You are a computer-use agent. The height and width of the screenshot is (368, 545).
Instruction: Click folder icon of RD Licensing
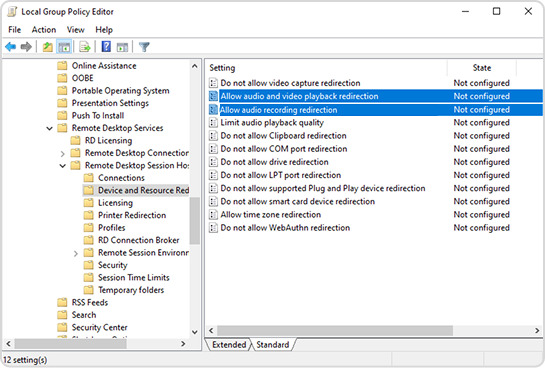click(75, 141)
